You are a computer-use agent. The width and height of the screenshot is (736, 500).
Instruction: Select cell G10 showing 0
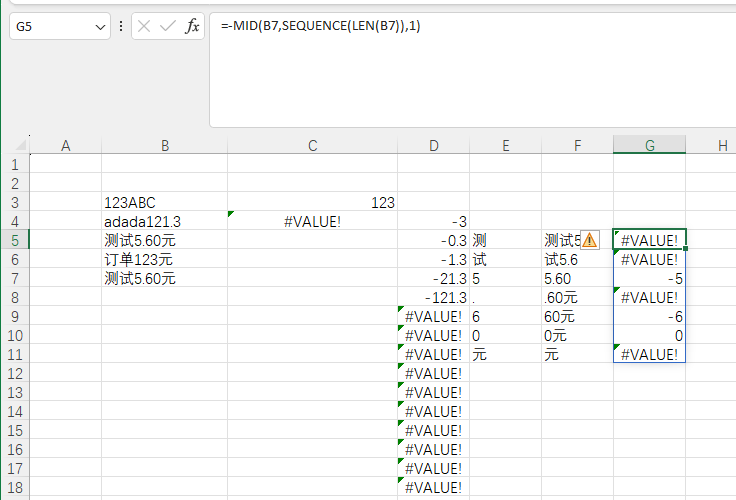[x=650, y=336]
